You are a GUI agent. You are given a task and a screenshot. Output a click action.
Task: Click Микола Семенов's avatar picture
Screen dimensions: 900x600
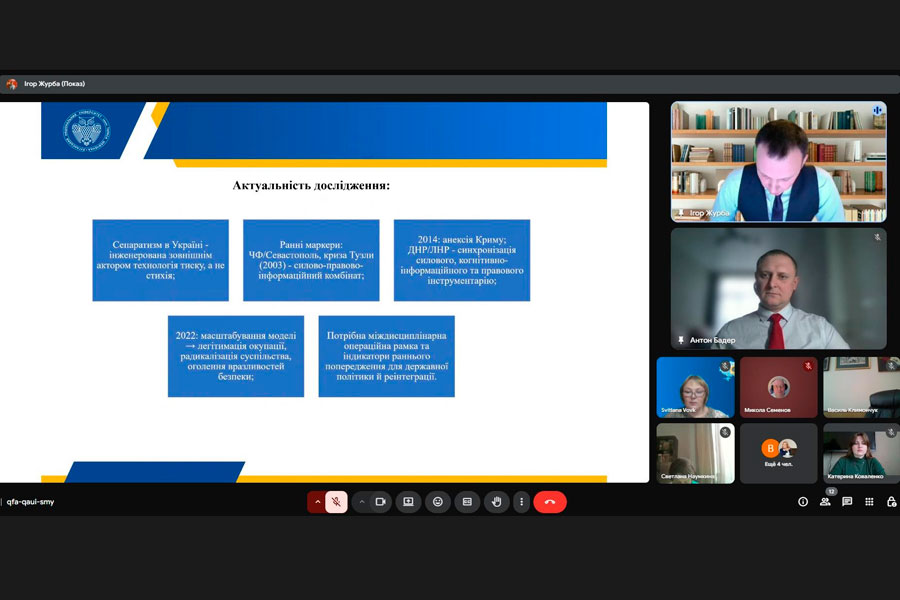[x=779, y=387]
